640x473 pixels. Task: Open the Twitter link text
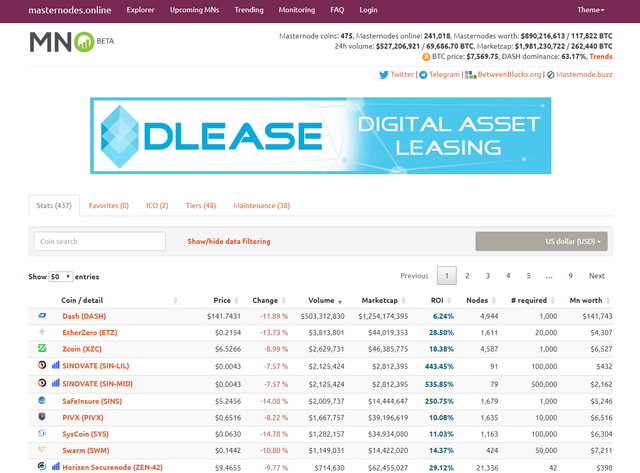[x=402, y=75]
